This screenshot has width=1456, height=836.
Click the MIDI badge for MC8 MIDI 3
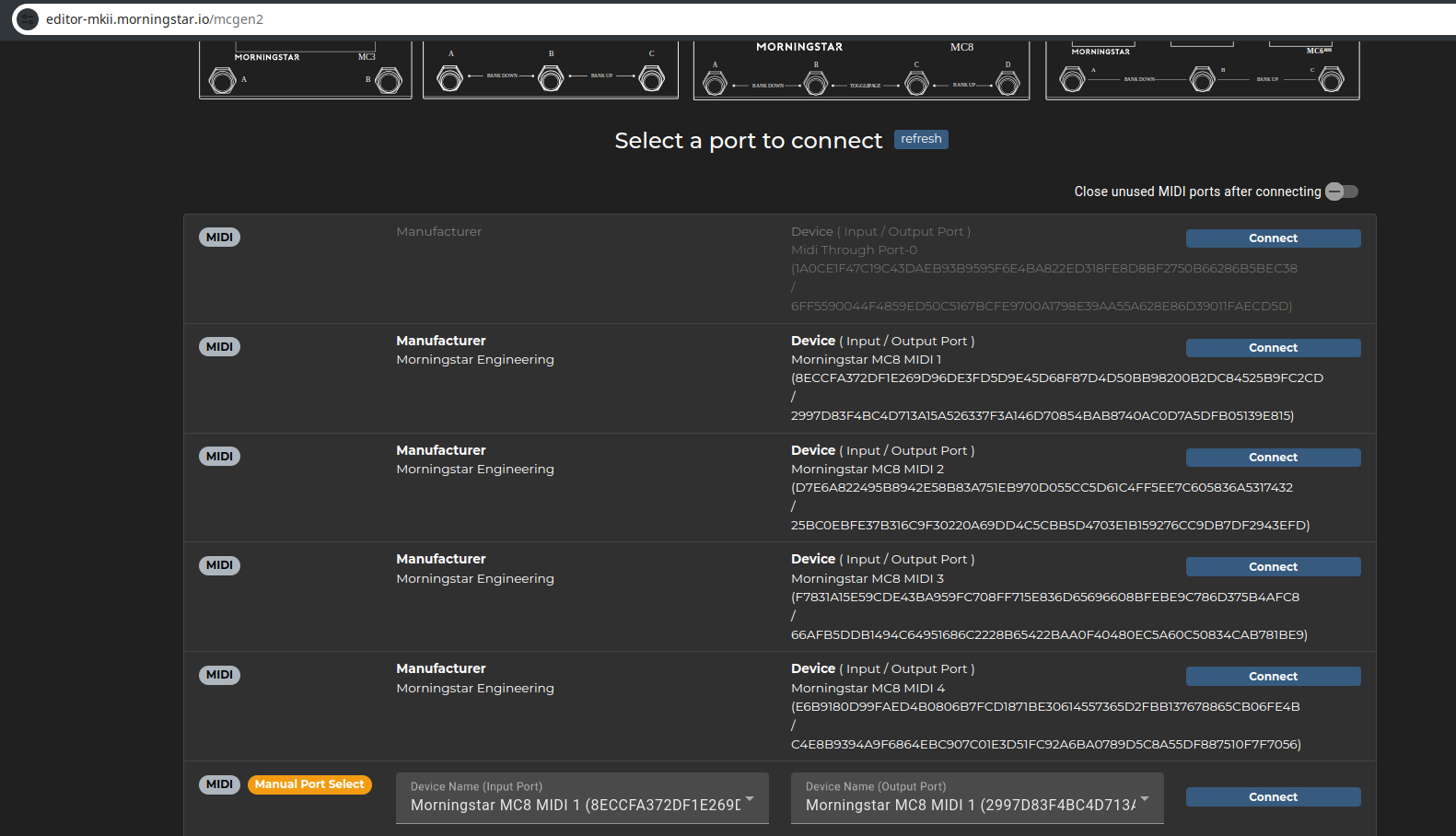pyautogui.click(x=219, y=565)
